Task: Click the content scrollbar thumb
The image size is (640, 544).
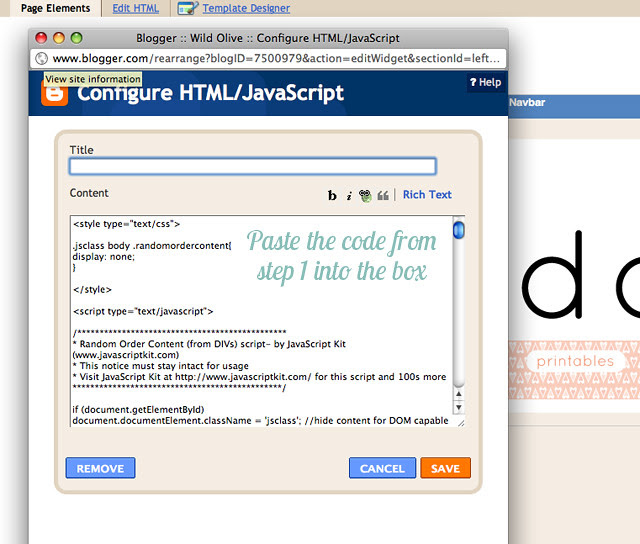Action: (459, 229)
